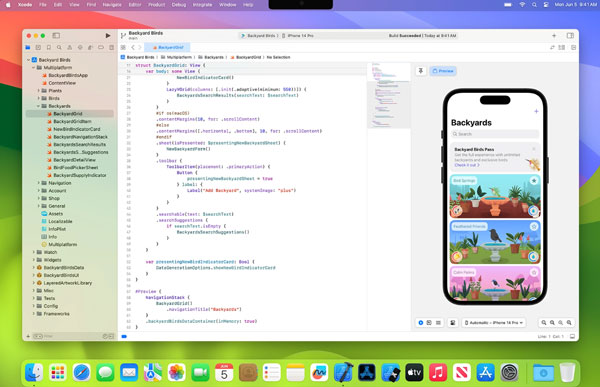Expand the LayeredArtworkLibrary package
The image size is (600, 387).
34,283
